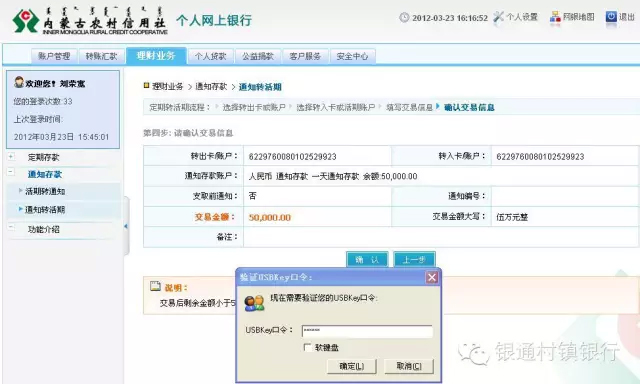The height and width of the screenshot is (384, 640).
Task: Open the 转账汇款 tab
Action: (x=101, y=56)
